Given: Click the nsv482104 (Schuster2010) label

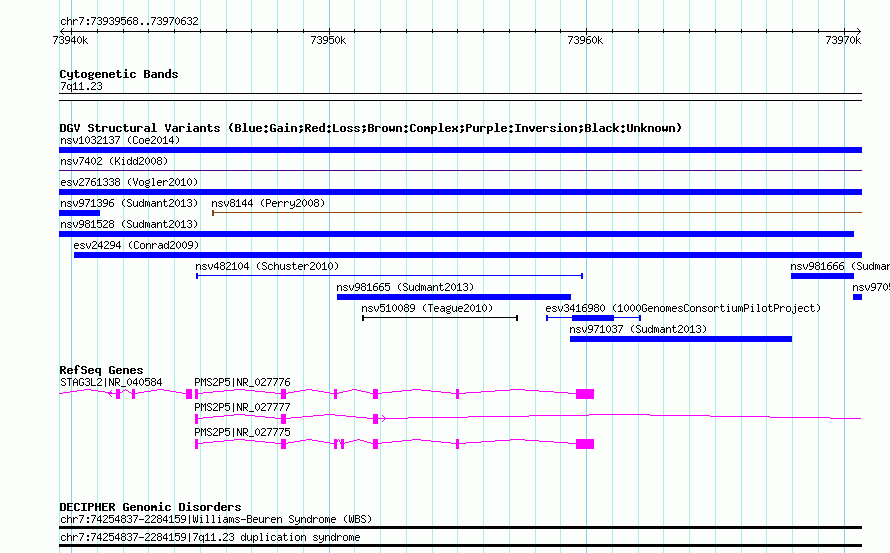Looking at the screenshot, I should click(267, 266).
